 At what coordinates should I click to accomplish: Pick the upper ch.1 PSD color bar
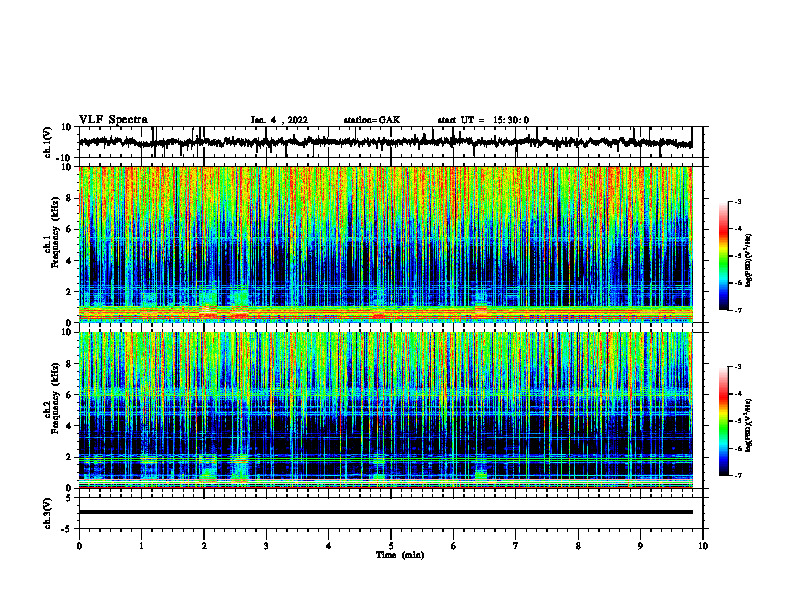724,256
